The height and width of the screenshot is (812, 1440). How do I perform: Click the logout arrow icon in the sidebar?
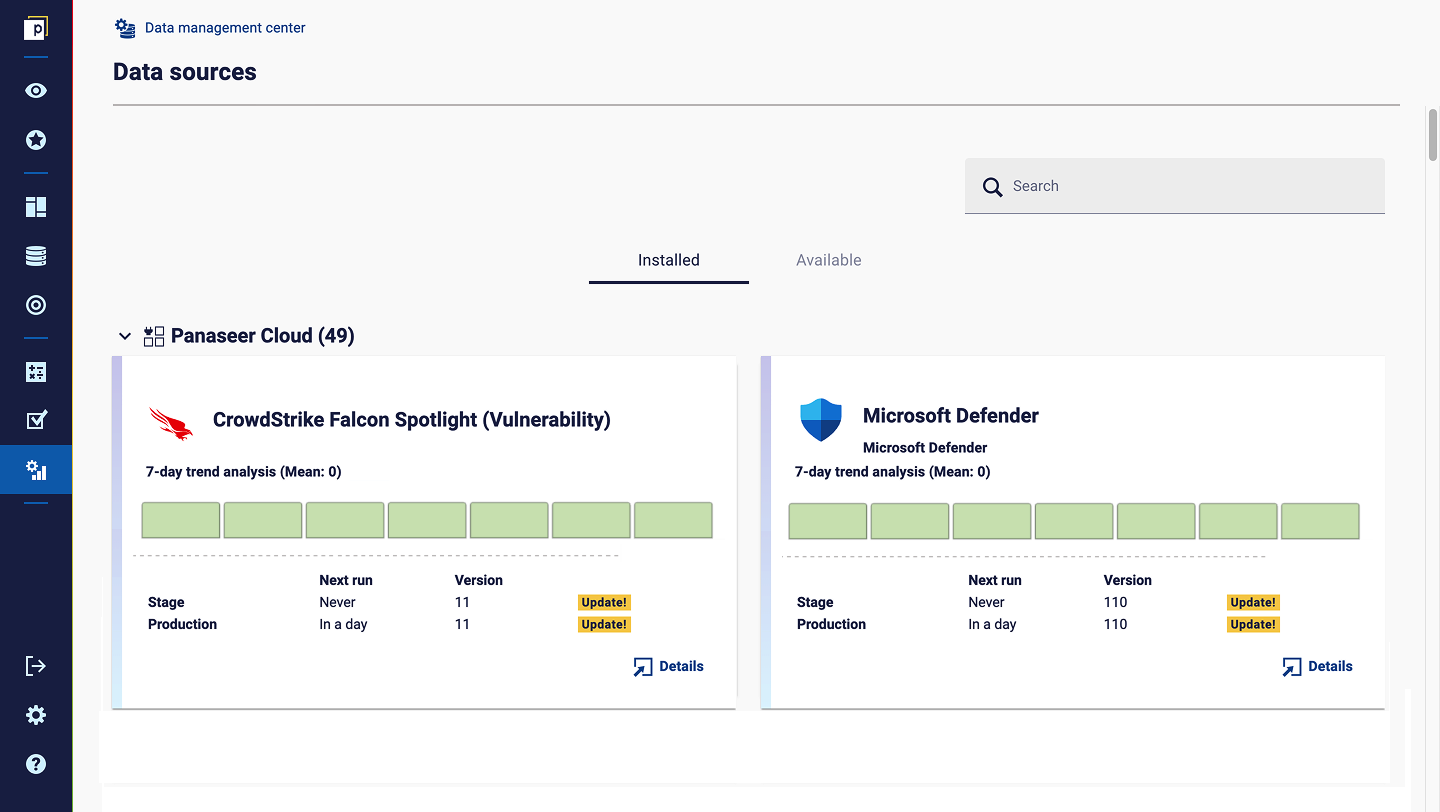pyautogui.click(x=36, y=666)
